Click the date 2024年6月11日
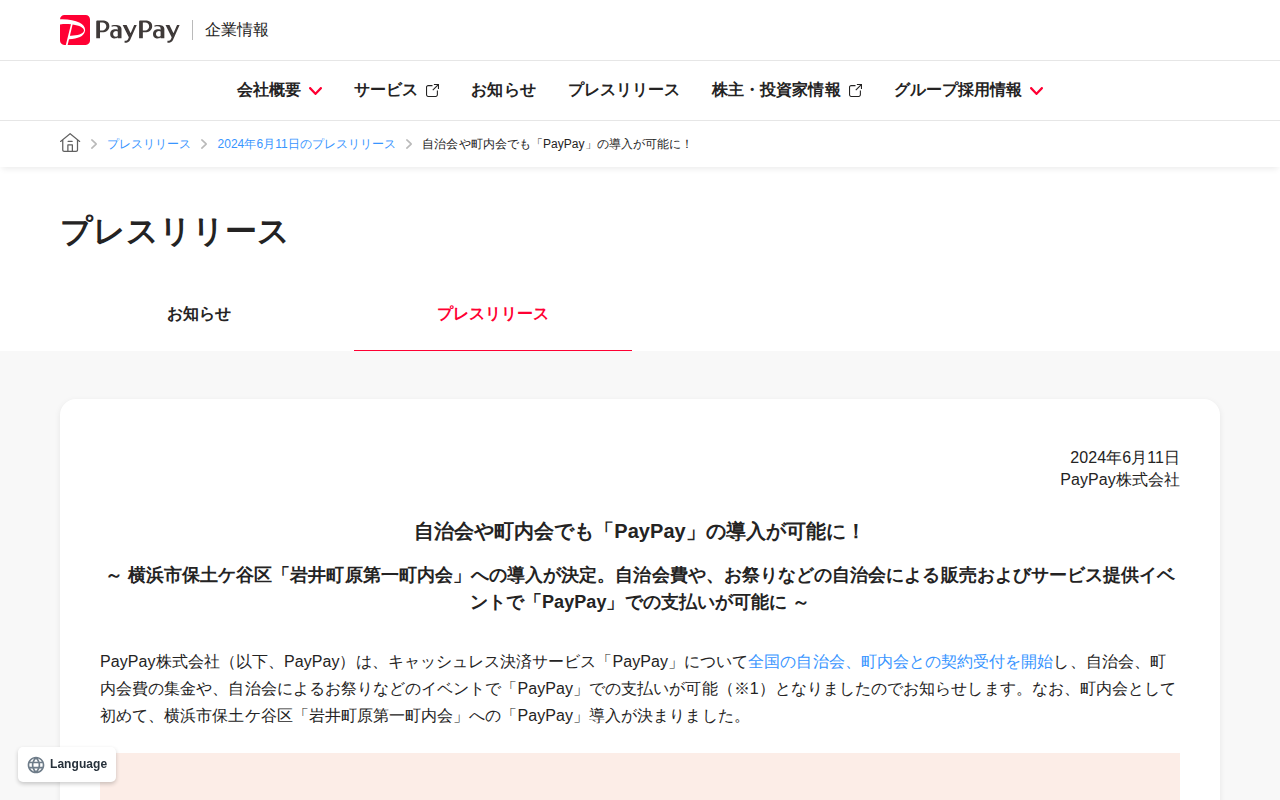Image resolution: width=1280 pixels, height=800 pixels. pos(1125,458)
